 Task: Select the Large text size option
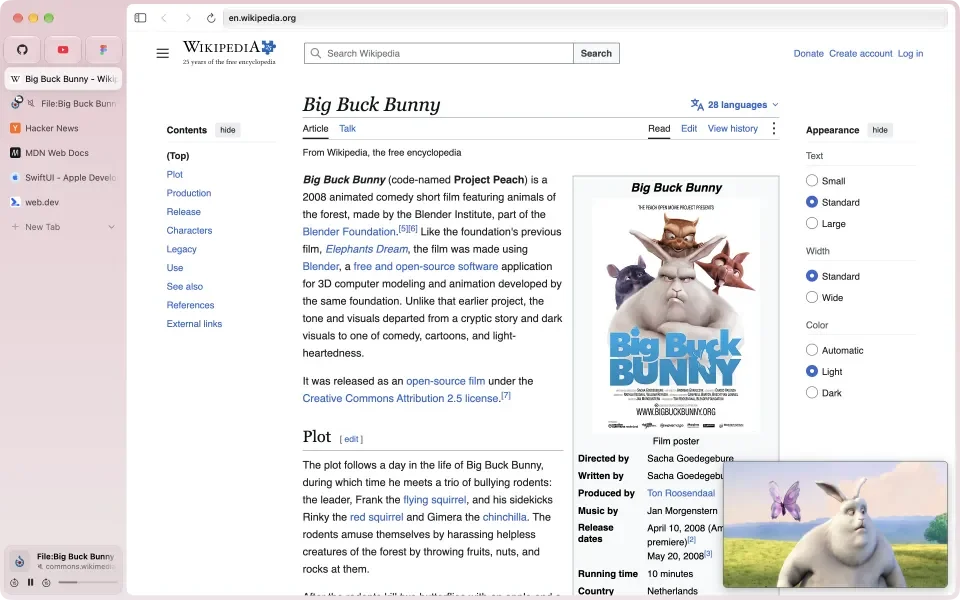click(812, 223)
